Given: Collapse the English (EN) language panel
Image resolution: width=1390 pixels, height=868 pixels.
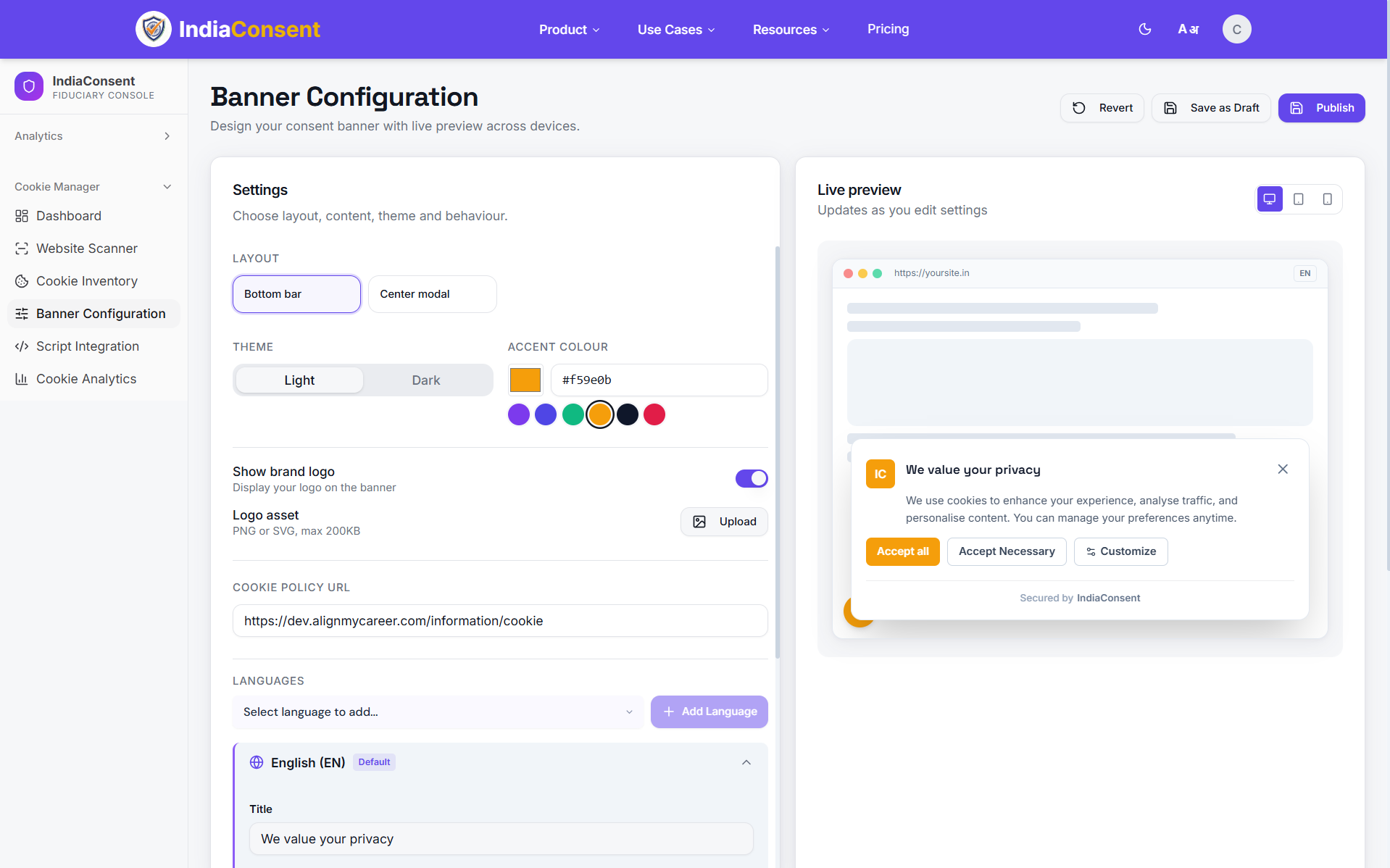Looking at the screenshot, I should point(746,762).
